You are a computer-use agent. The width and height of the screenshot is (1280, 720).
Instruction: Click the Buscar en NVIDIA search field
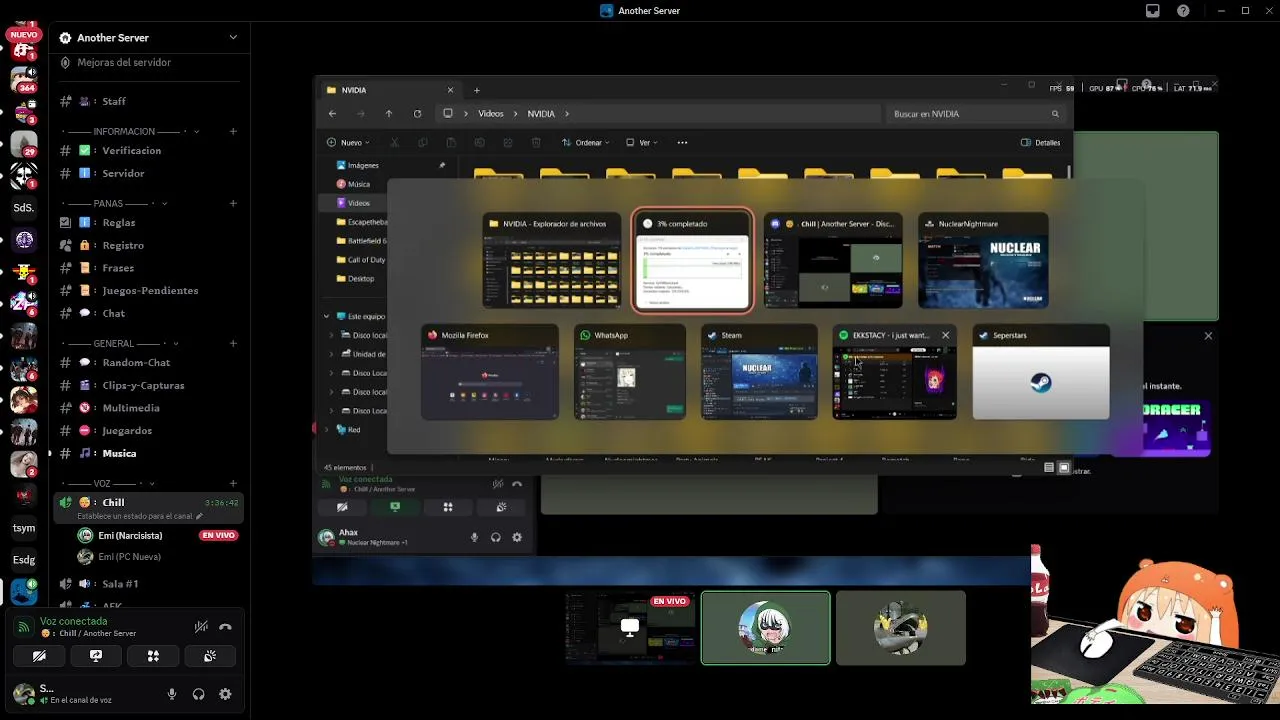976,114
